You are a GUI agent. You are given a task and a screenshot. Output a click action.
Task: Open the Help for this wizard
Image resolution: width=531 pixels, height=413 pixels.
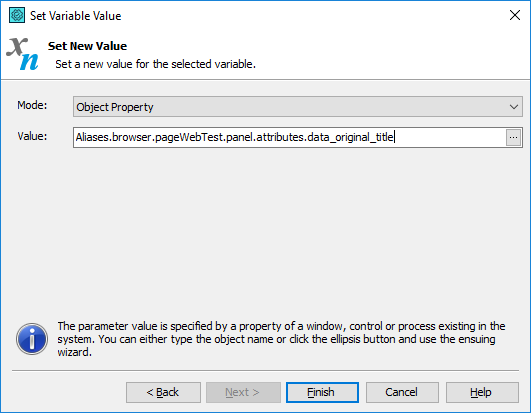point(482,392)
